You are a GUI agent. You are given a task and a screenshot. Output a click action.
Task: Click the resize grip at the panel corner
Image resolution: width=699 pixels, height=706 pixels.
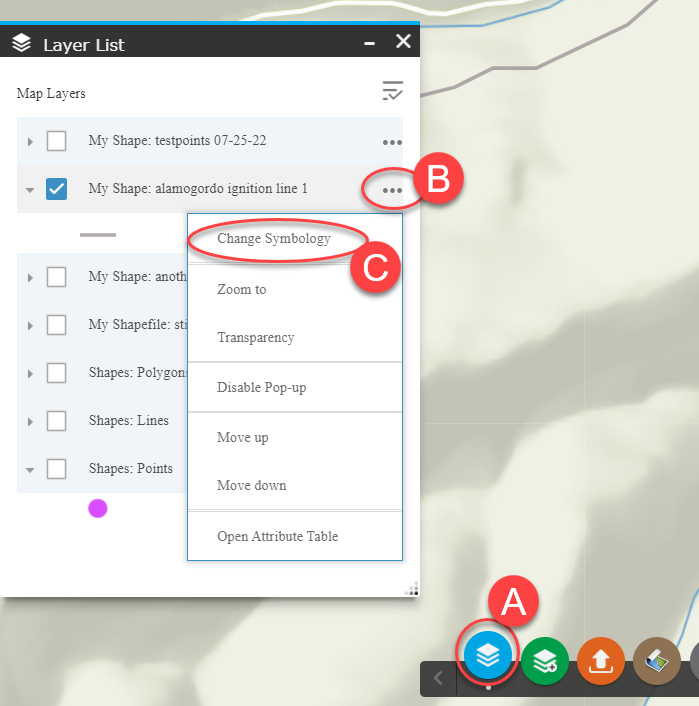412,589
